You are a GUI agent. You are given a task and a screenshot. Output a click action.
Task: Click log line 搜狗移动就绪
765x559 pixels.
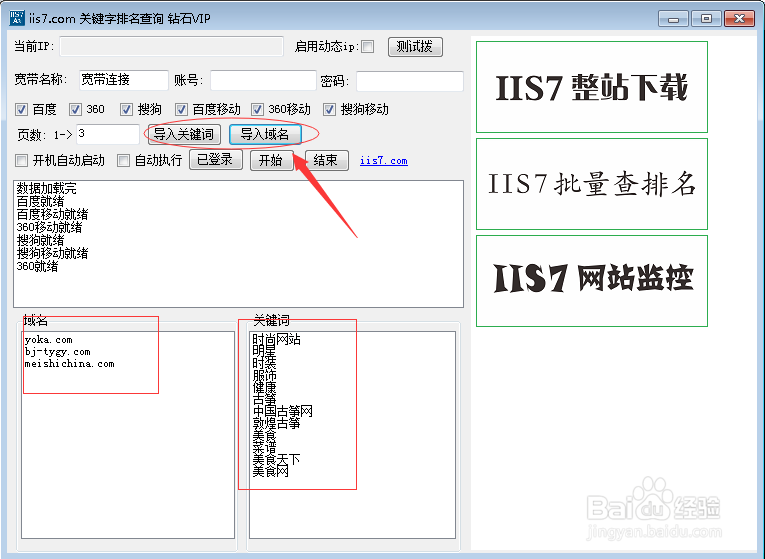(x=52, y=253)
